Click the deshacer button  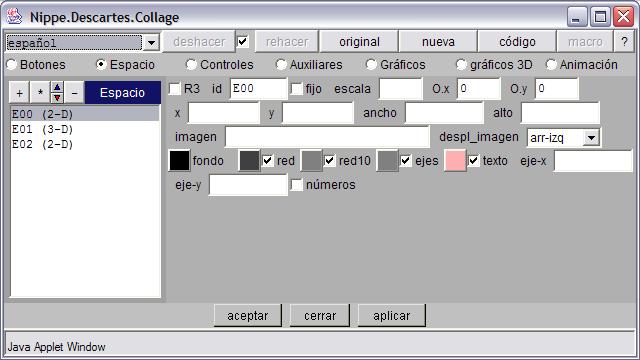[x=199, y=42]
